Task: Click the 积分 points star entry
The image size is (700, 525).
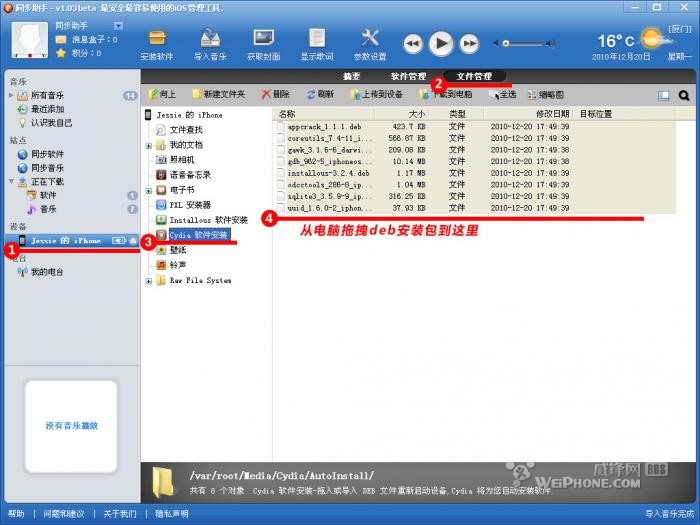Action: [79, 53]
